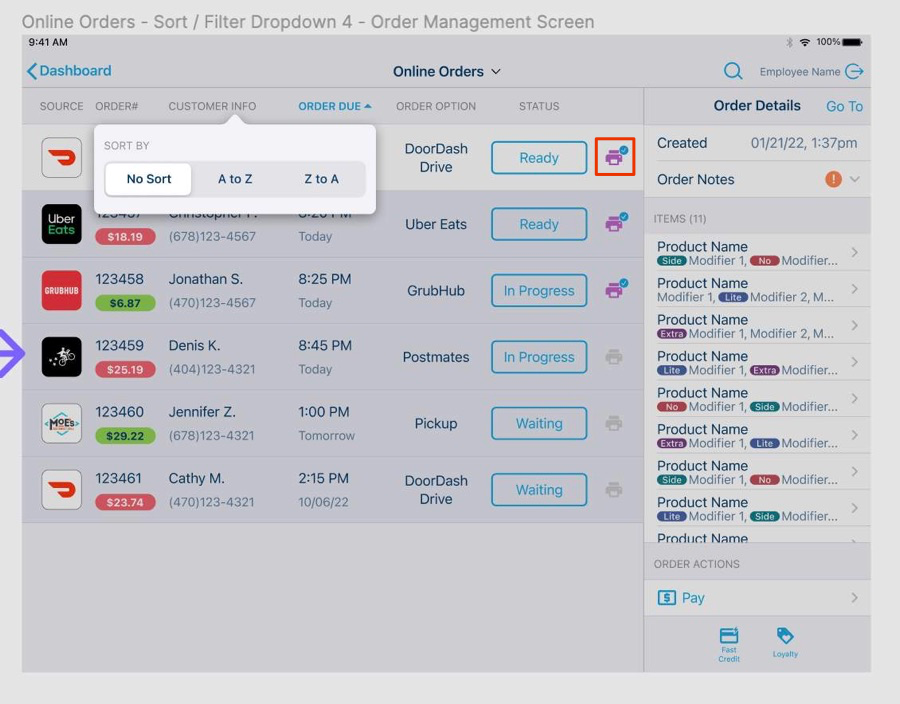Open the Loyalty tag icon
Image resolution: width=900 pixels, height=704 pixels.
tap(785, 641)
